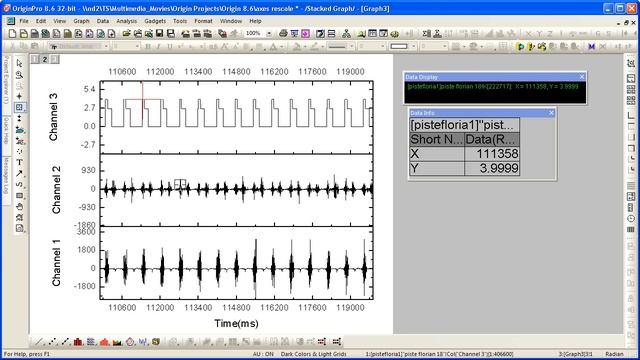This screenshot has width=640, height=360.
Task: Click the Bold formatting button
Action: click(x=148, y=47)
